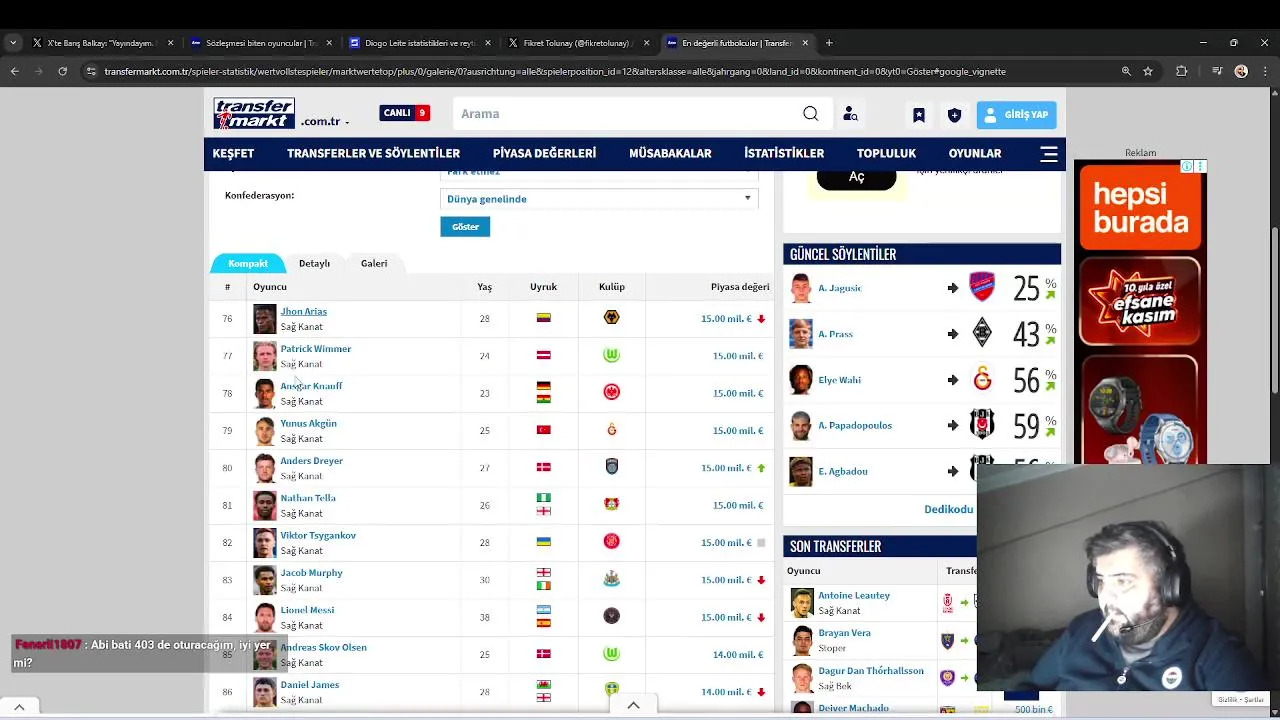1280x720 pixels.
Task: Open KEŞFET menu
Action: coord(233,154)
